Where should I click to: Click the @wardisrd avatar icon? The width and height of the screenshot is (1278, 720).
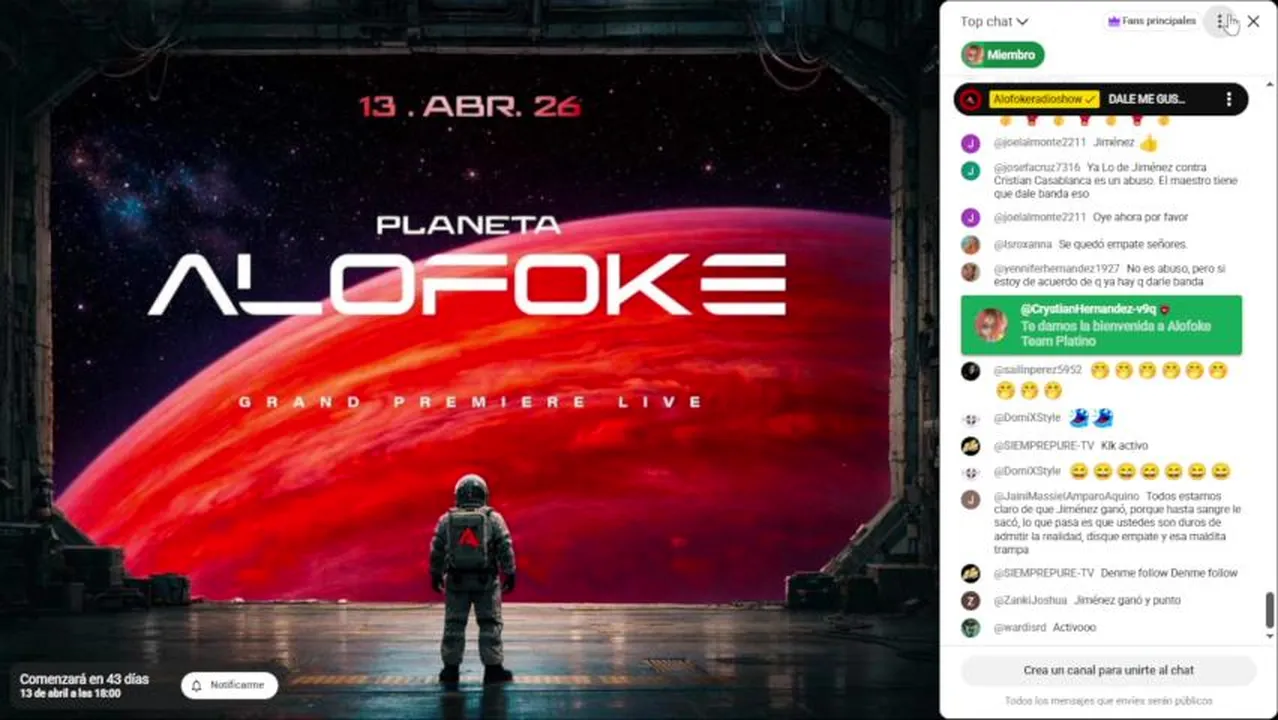970,628
